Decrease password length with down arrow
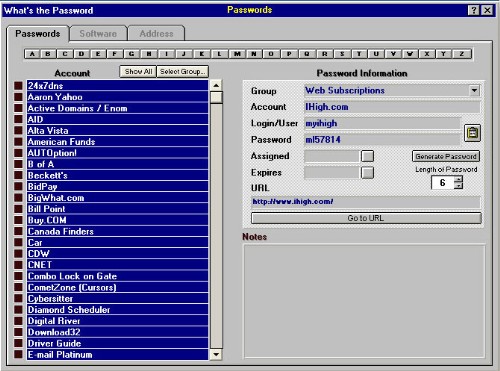This screenshot has width=500, height=371. [x=459, y=186]
